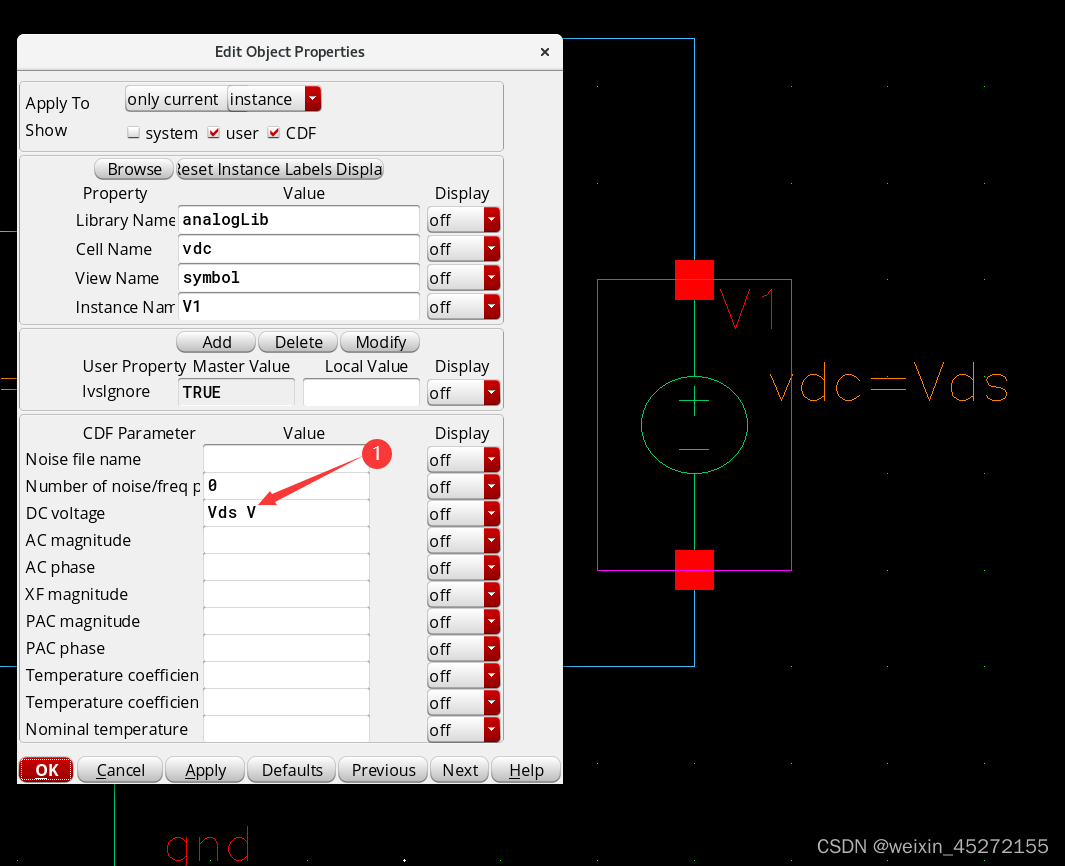Click Reset Instance Labels Display
The height and width of the screenshot is (866, 1065).
[279, 169]
